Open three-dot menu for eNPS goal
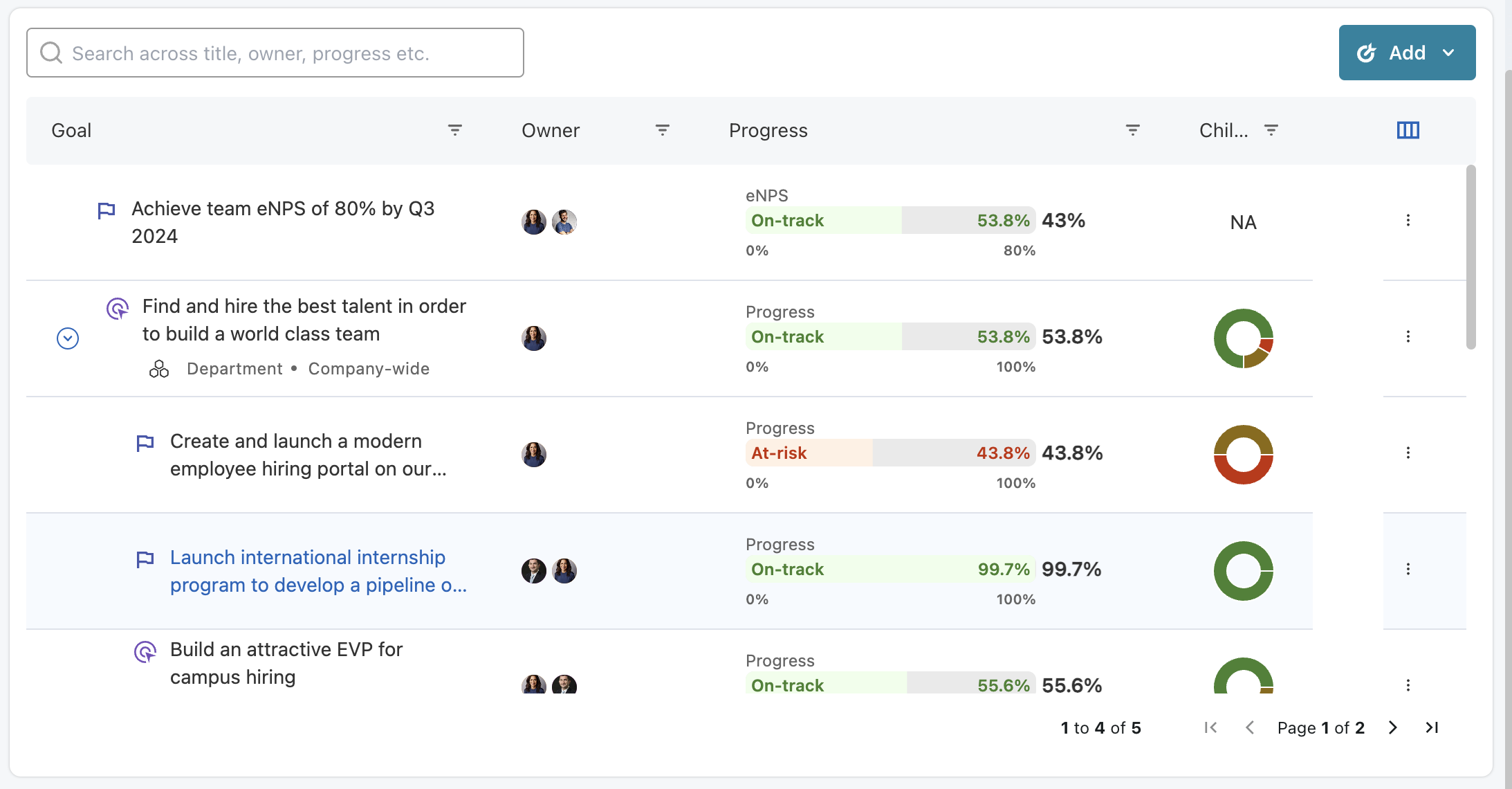The height and width of the screenshot is (789, 1512). coord(1408,220)
